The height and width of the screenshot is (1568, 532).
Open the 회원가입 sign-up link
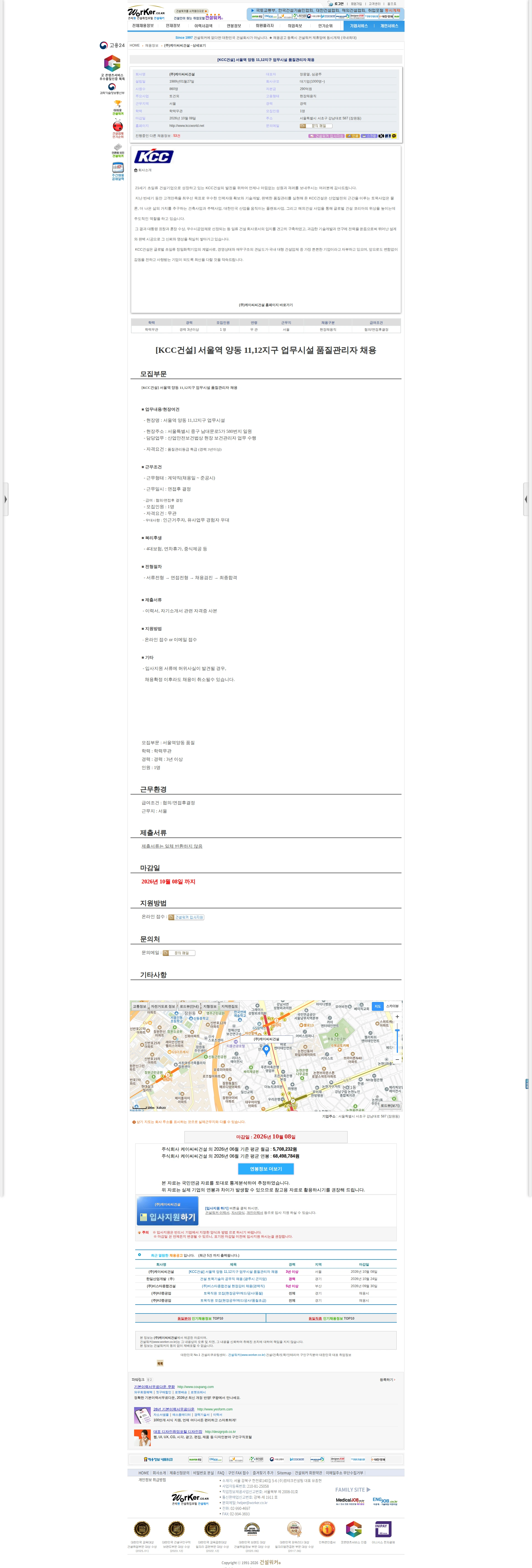(x=356, y=4)
